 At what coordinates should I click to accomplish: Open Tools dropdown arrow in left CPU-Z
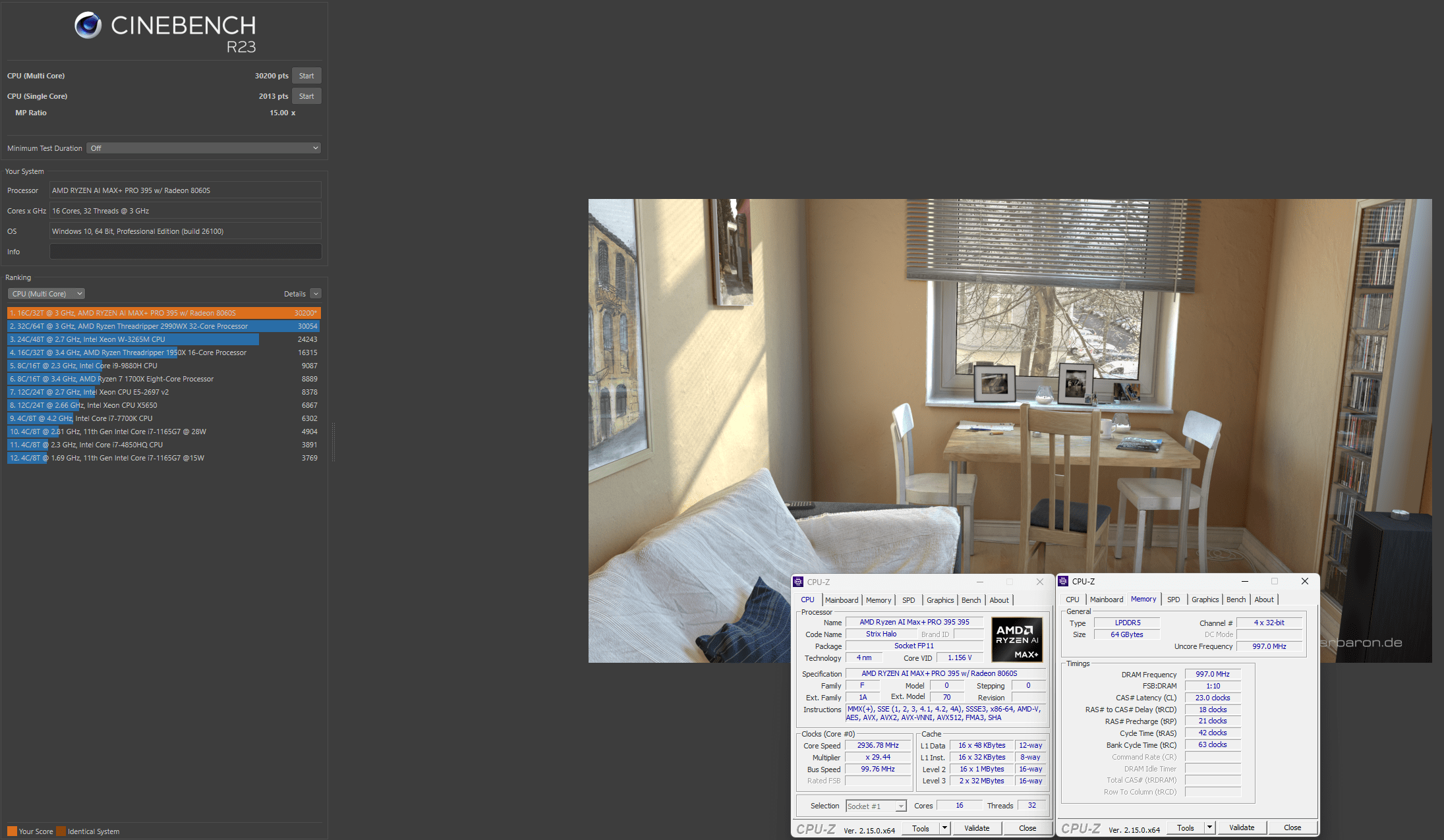click(944, 829)
